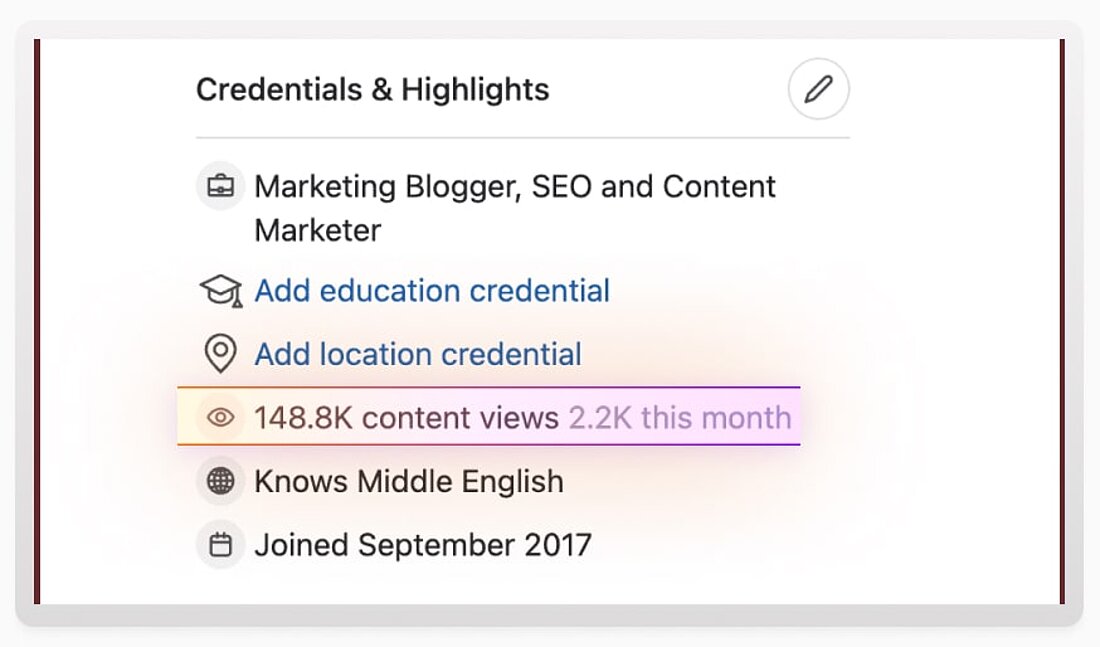Open Add location credential link
This screenshot has width=1100, height=647.
[x=418, y=354]
